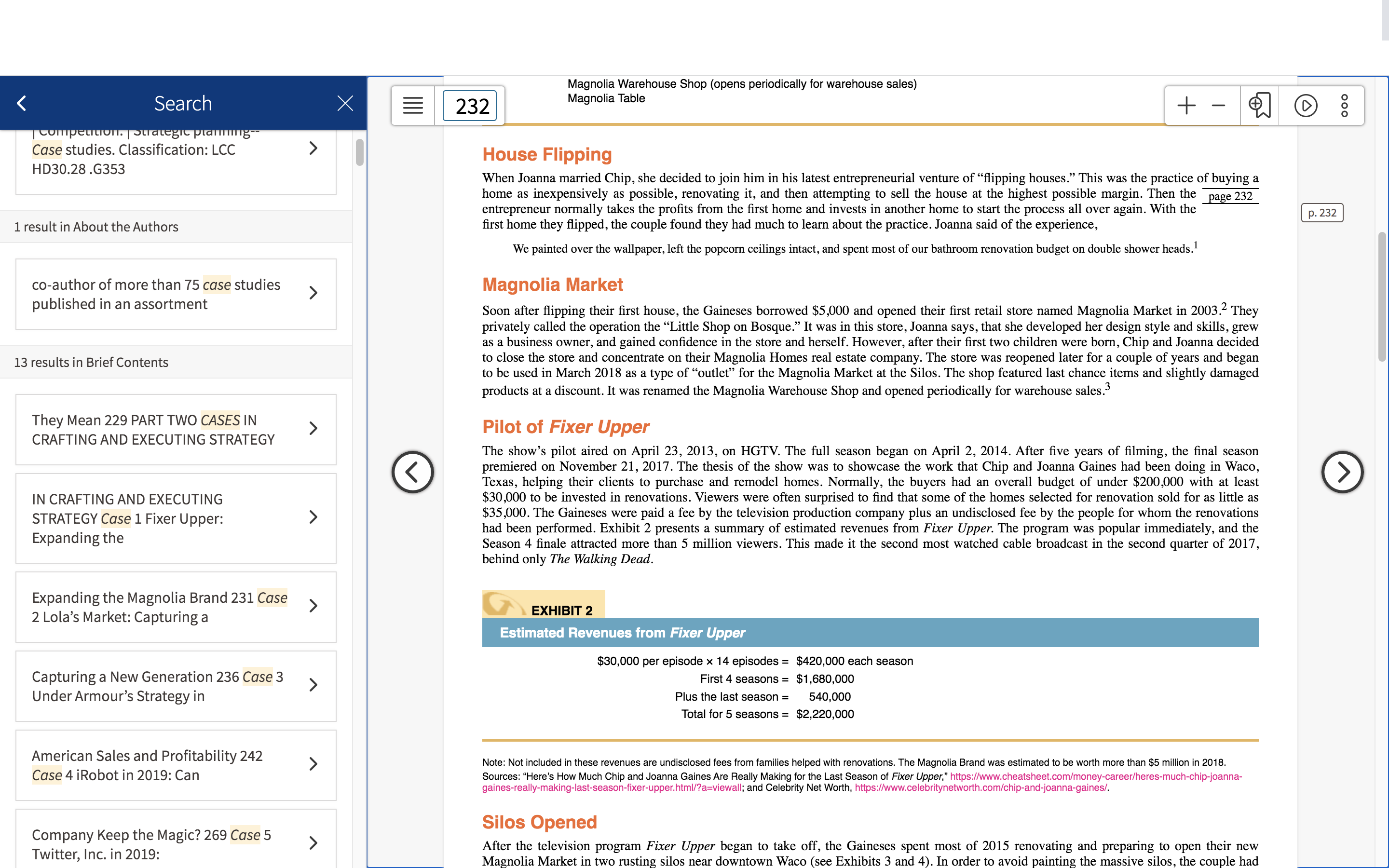
Task: Click the 'Pilot of Fixer Upper' heading
Action: 566,427
